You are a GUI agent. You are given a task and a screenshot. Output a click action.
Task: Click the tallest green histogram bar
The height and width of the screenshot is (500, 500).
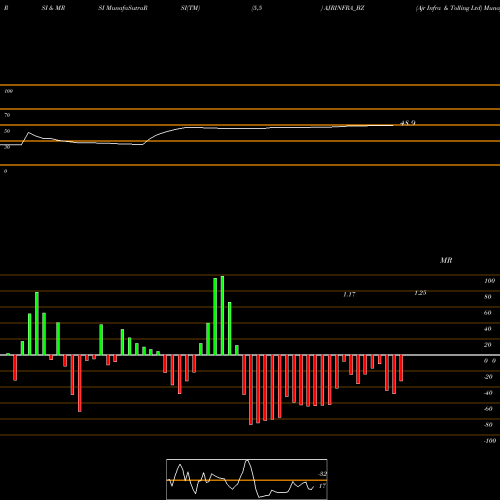coord(222,315)
